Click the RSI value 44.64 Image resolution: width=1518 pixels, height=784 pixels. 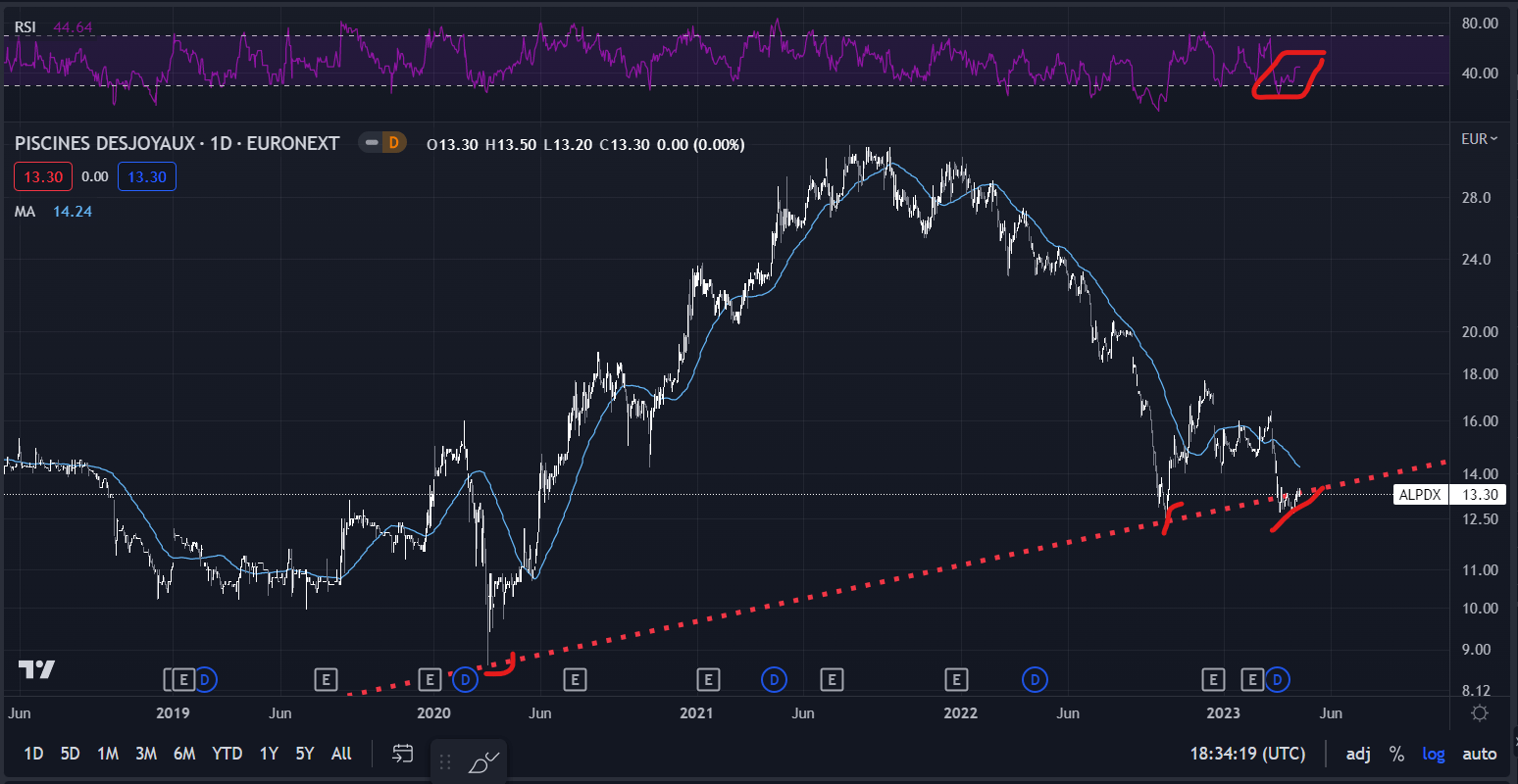pyautogui.click(x=74, y=27)
